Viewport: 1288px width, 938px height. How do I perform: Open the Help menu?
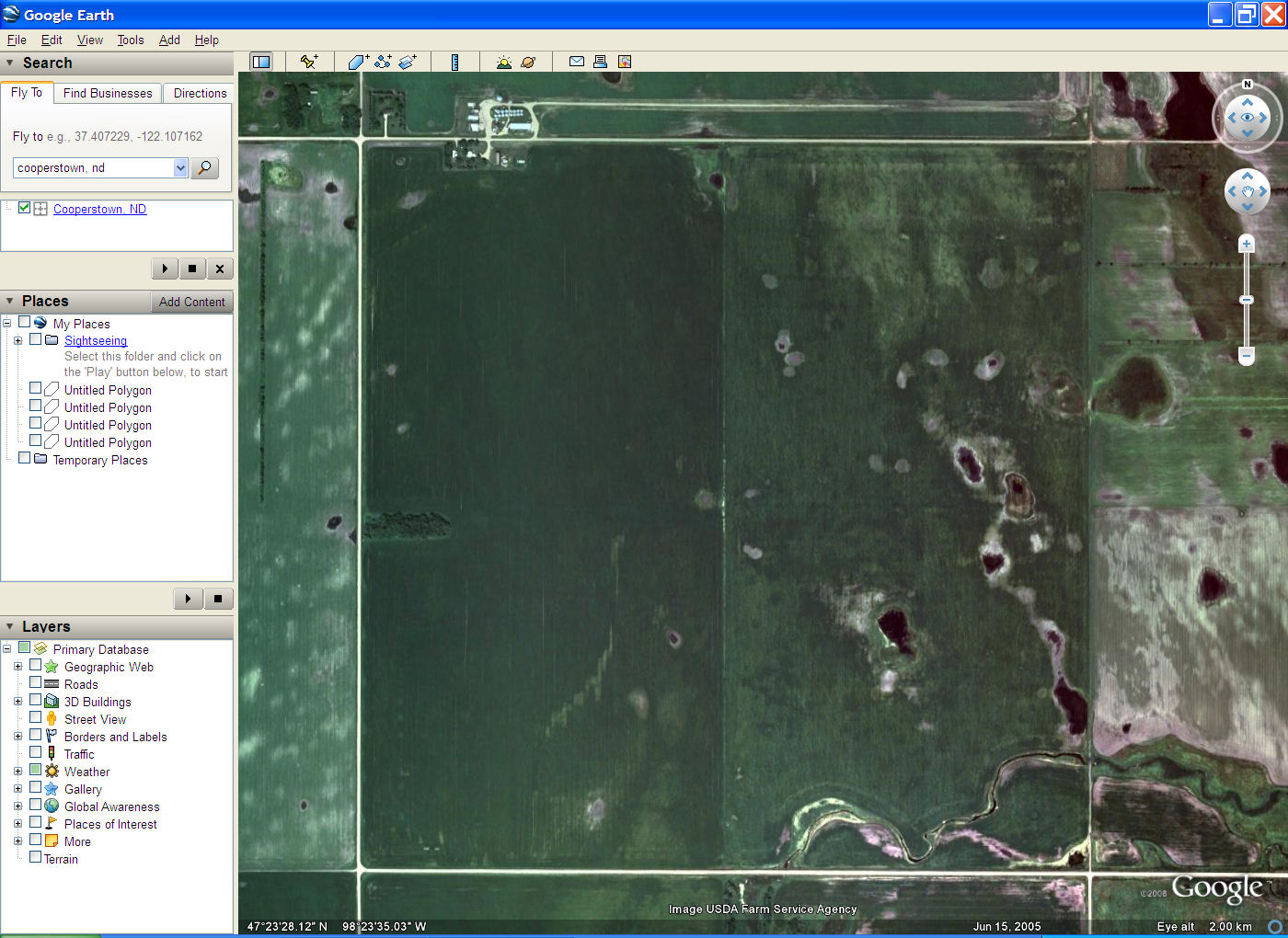coord(207,40)
